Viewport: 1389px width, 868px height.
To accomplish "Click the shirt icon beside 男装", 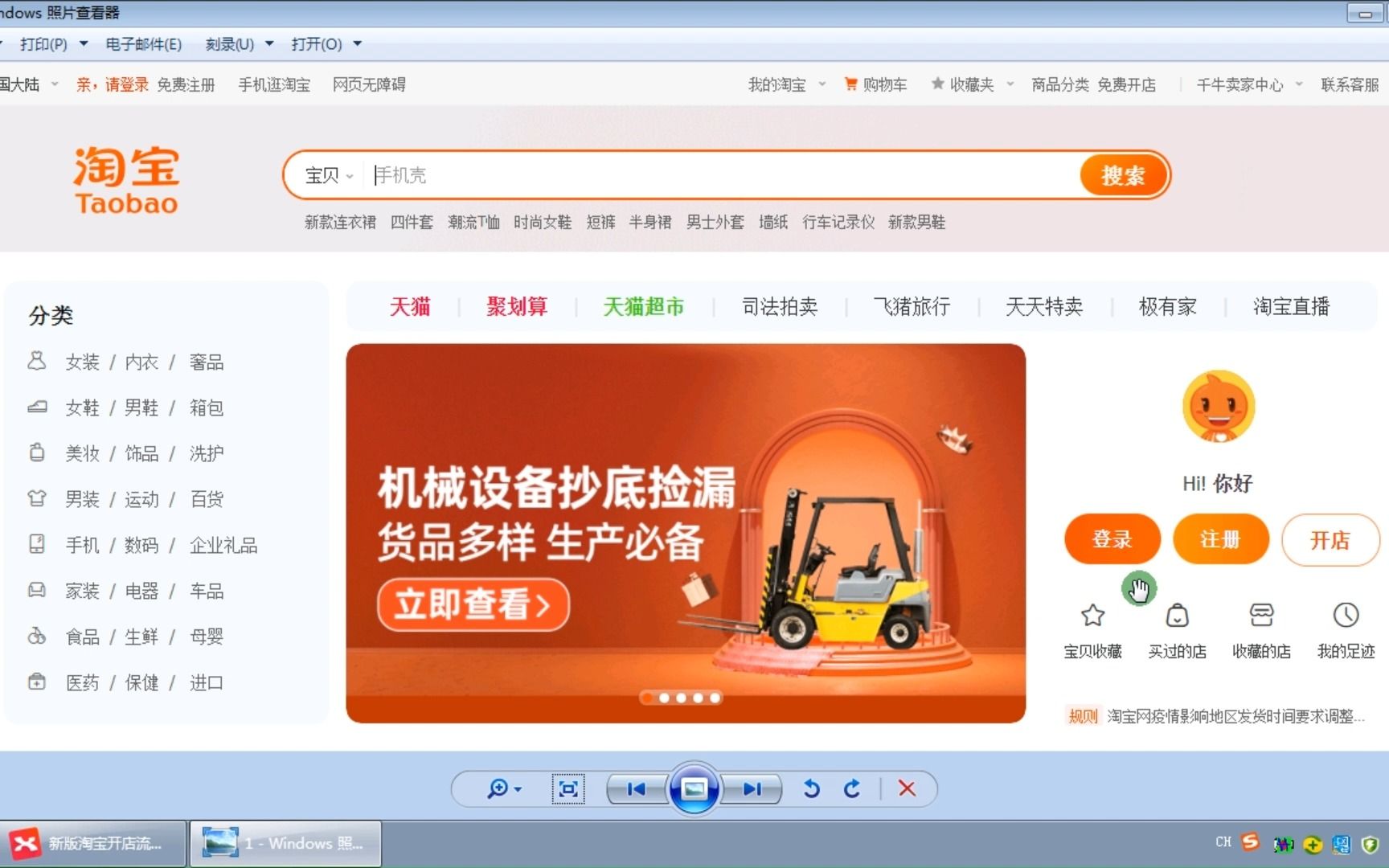I will (x=37, y=498).
